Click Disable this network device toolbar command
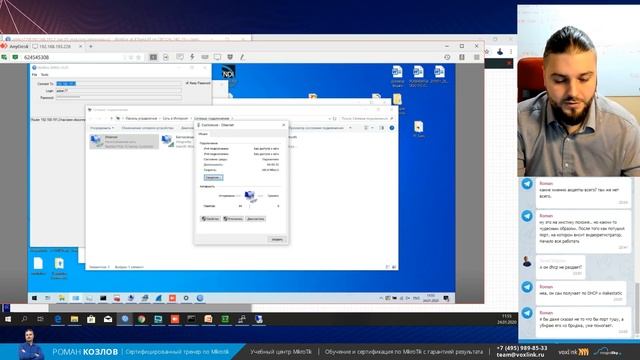 tap(148, 128)
